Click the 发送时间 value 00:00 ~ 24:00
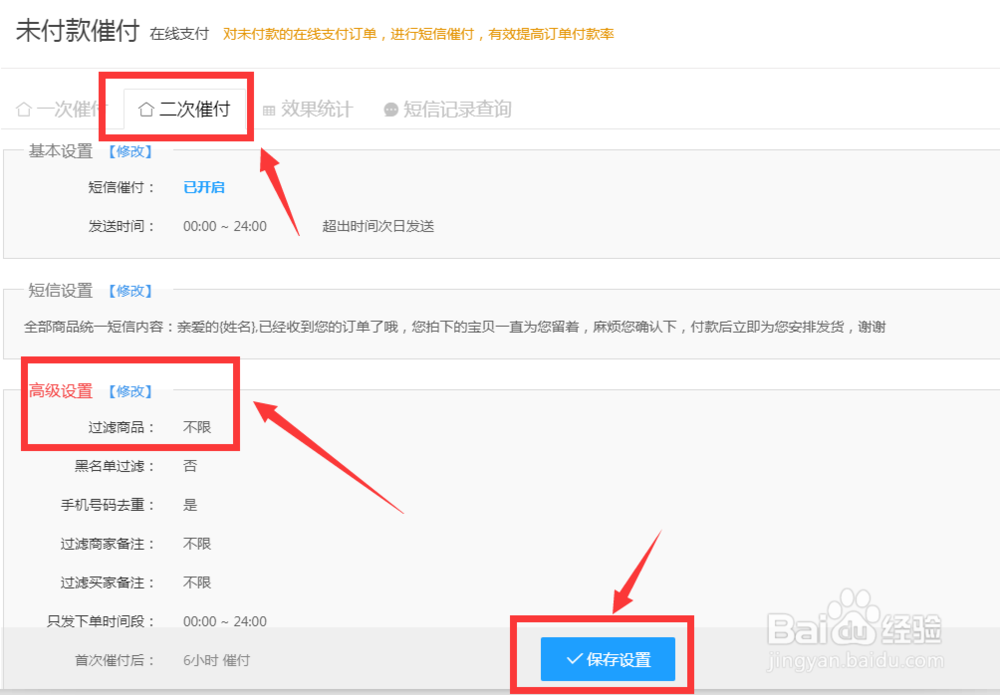 click(224, 226)
